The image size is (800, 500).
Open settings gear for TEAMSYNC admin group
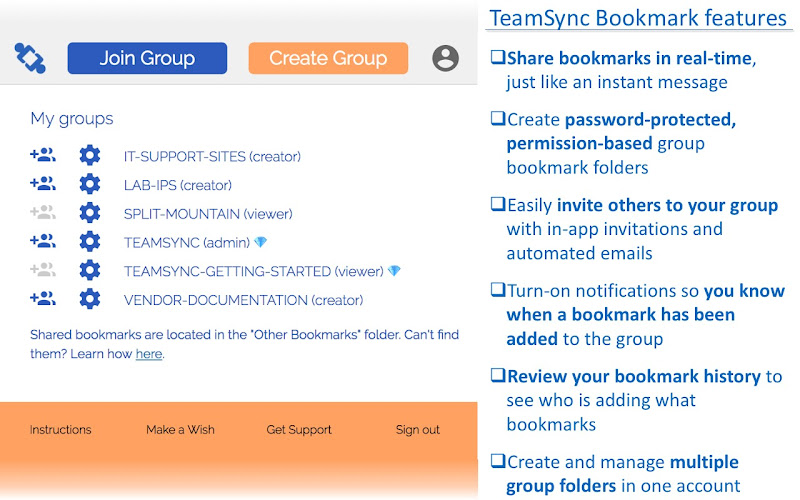click(90, 241)
